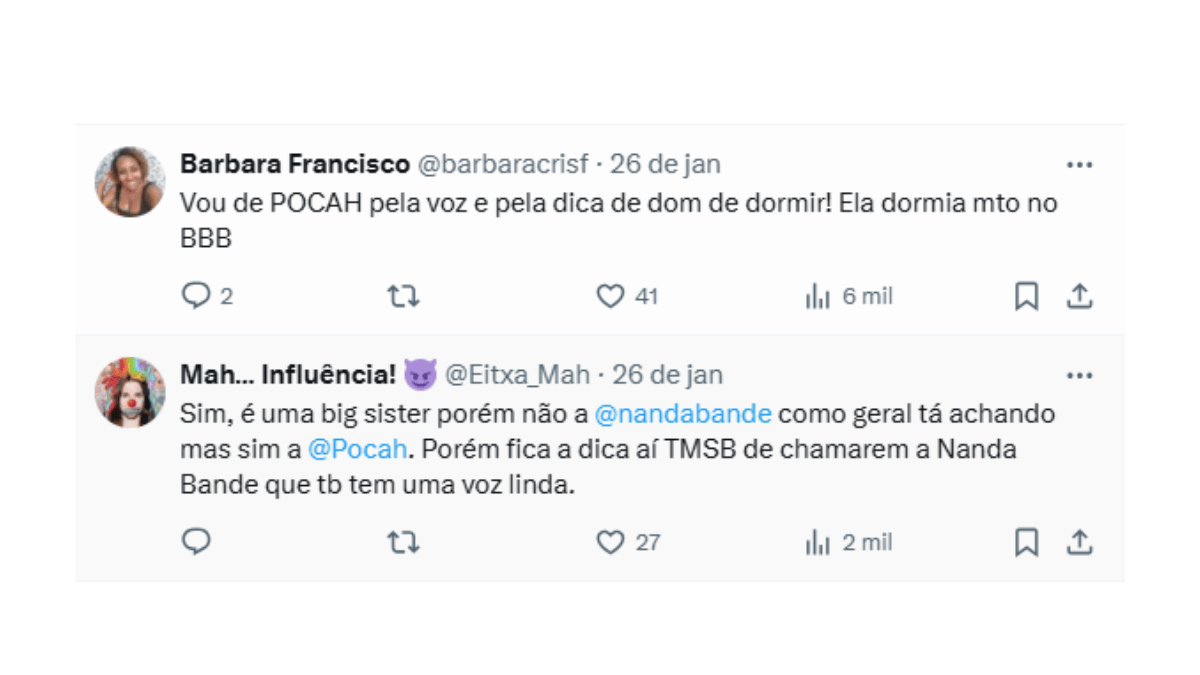1200x675 pixels.
Task: Click the retweet icon on Barbara's tweet
Action: point(402,296)
